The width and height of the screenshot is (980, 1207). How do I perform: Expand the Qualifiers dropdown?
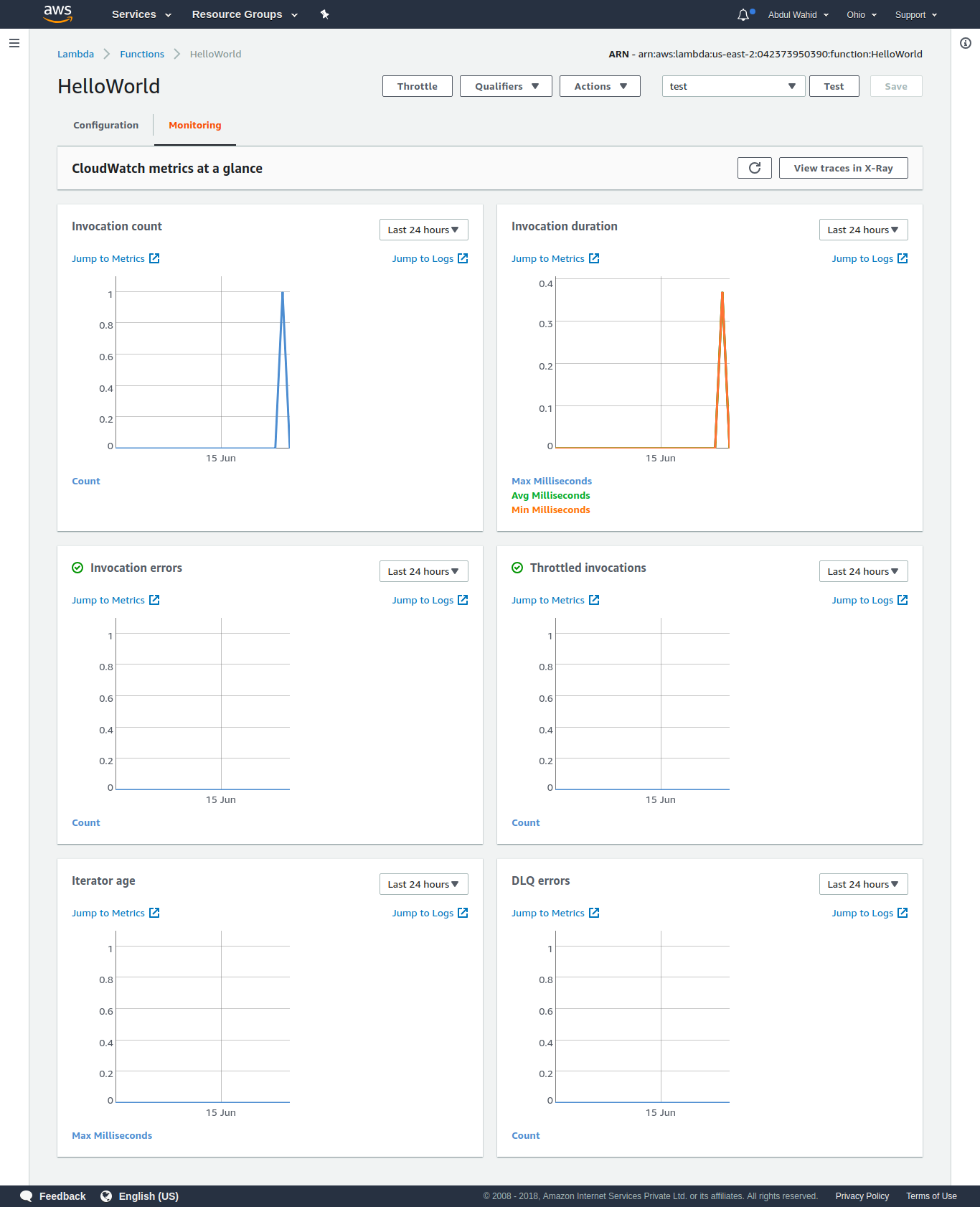pyautogui.click(x=506, y=86)
